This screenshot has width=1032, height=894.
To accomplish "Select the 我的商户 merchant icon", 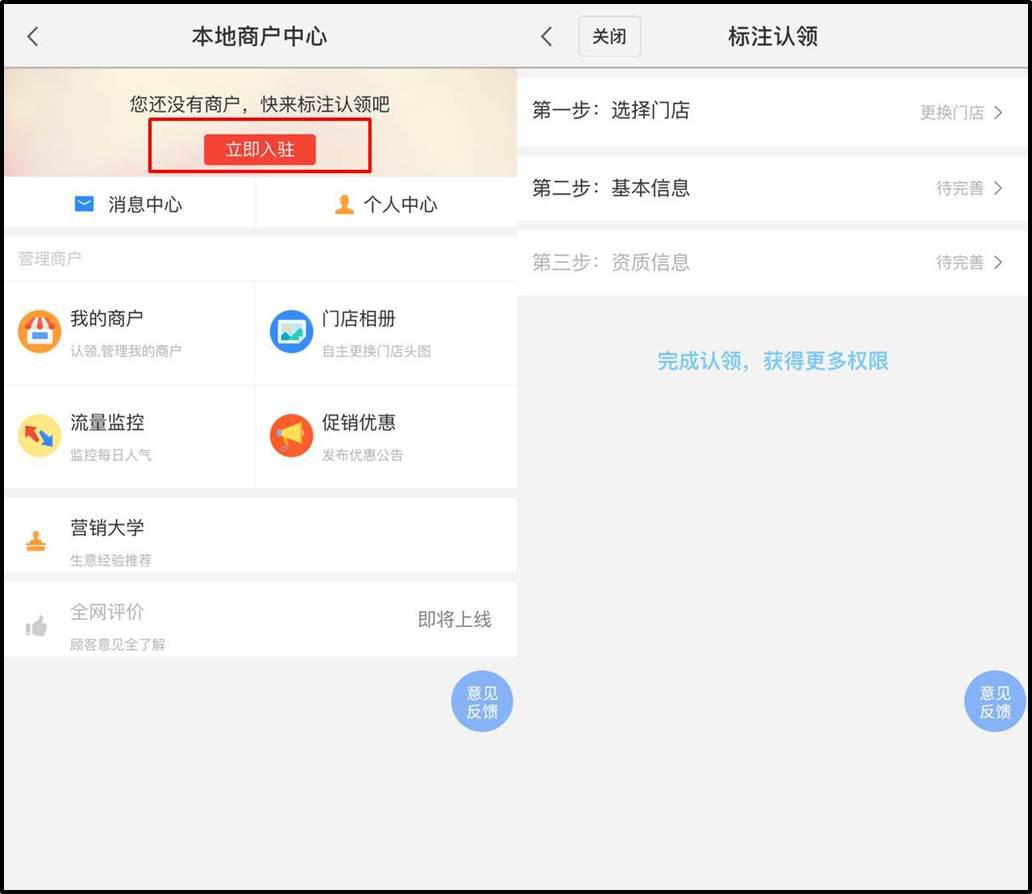I will (40, 332).
